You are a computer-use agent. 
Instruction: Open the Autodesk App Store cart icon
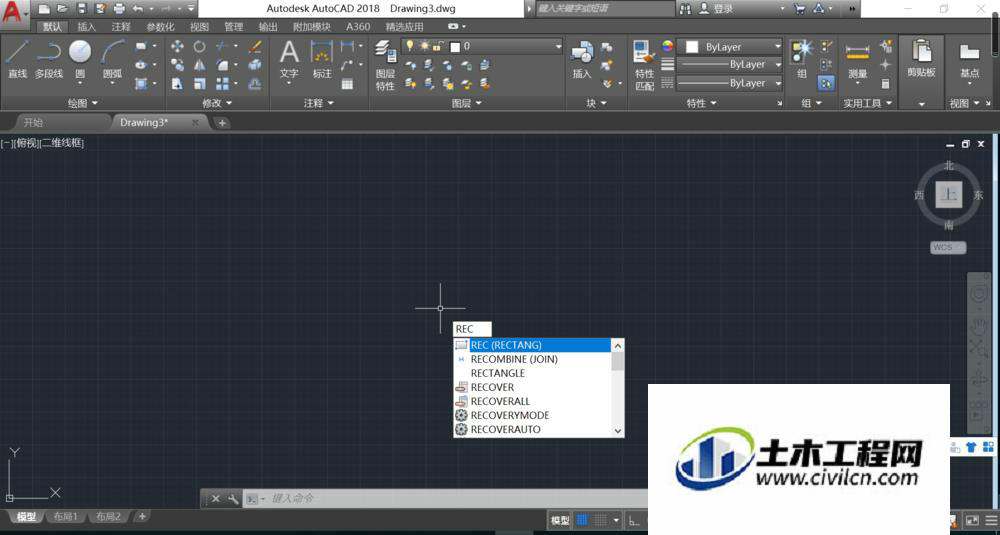799,9
